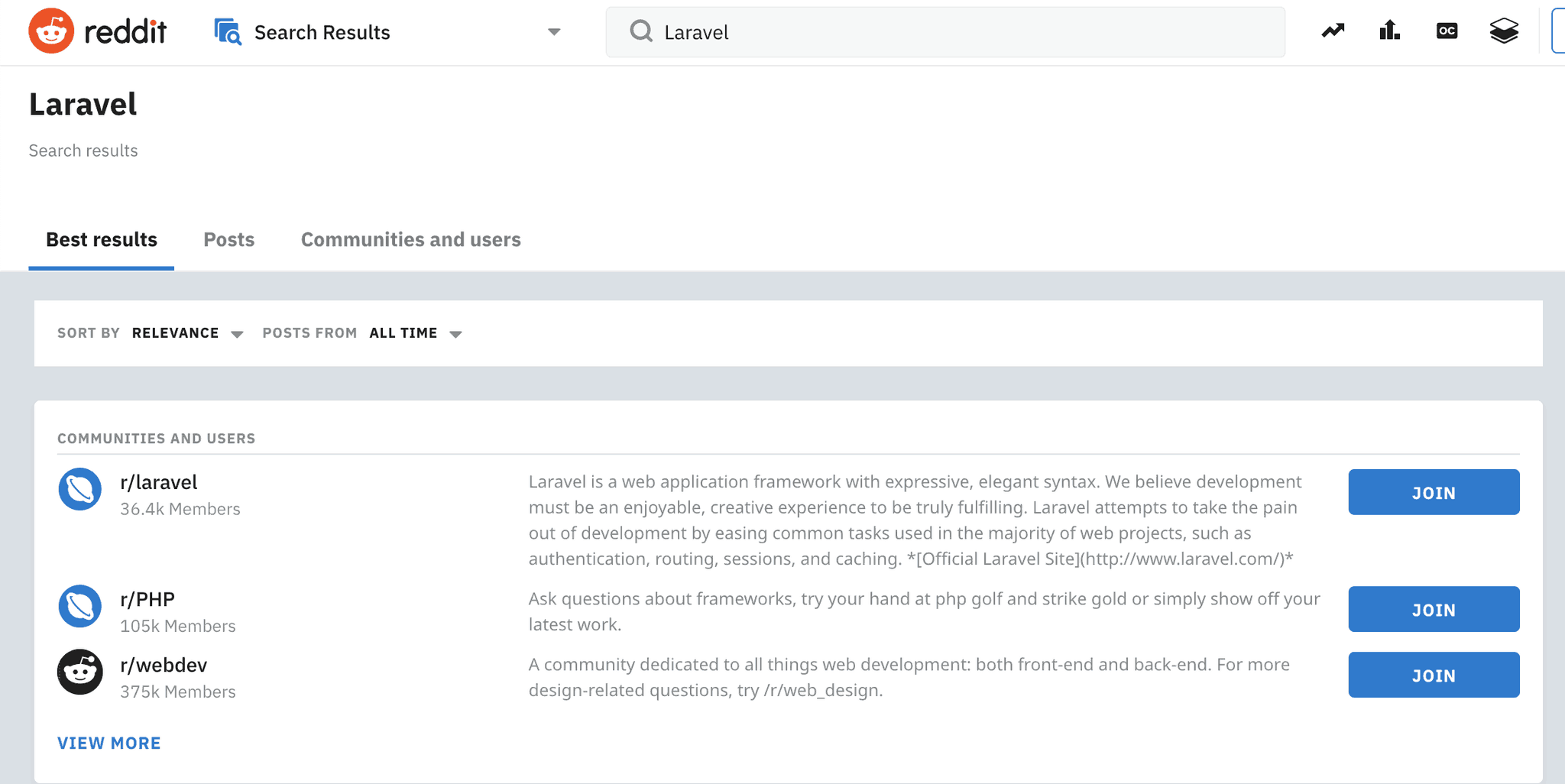Open the POSTS FROM All Time dropdown

coord(416,333)
